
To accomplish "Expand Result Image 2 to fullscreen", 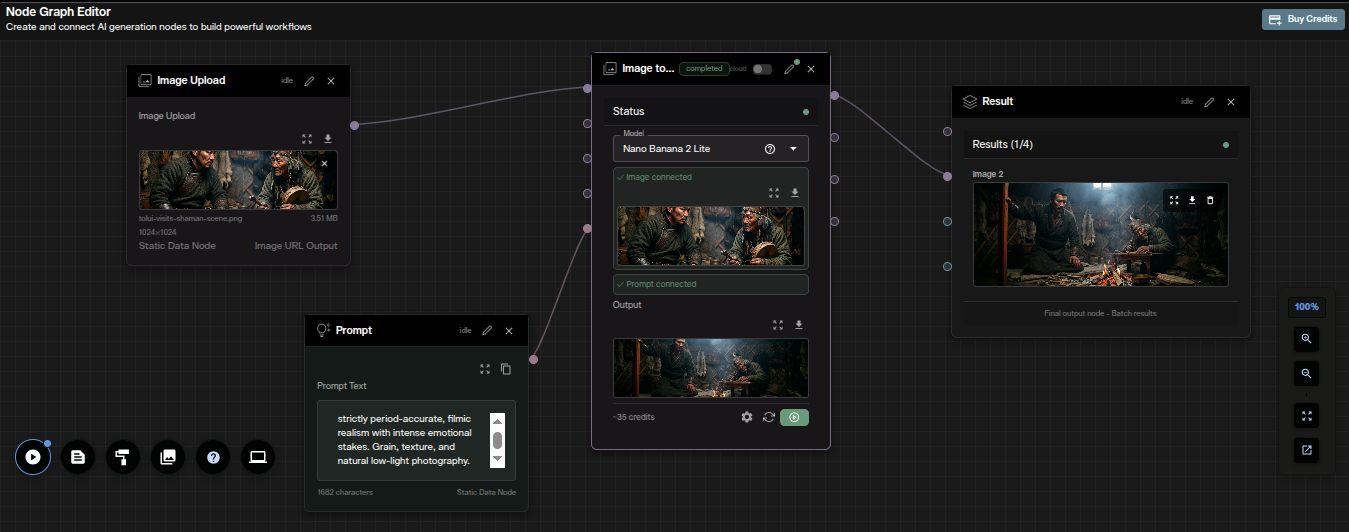I will coord(1174,200).
